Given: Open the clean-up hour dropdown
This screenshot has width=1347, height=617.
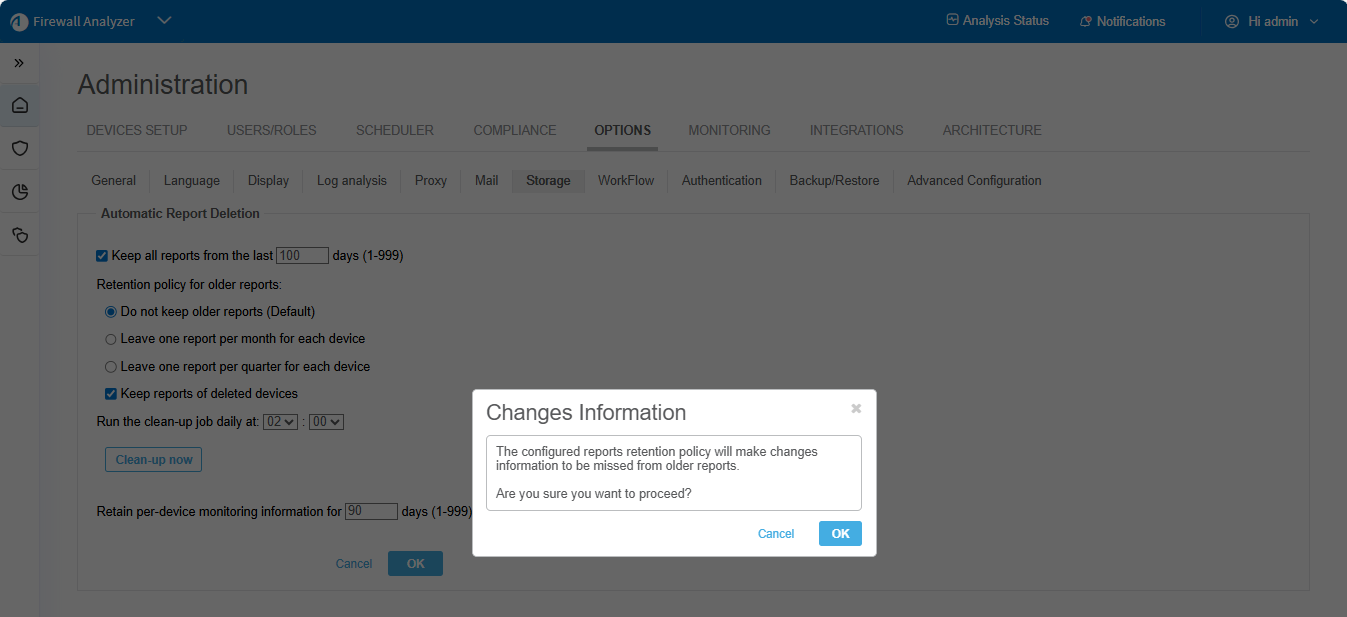Looking at the screenshot, I should [x=280, y=422].
